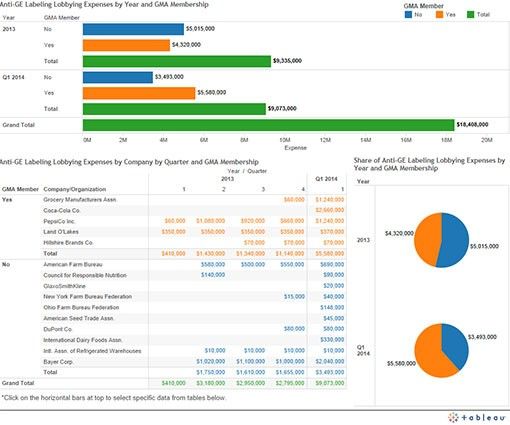
Task: Click Ohio Farm Bureau value $148,000
Action: click(x=332, y=308)
